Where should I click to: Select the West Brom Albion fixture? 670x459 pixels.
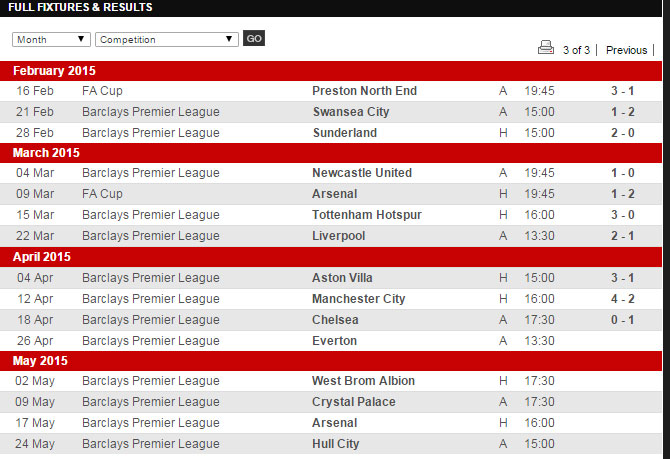tap(363, 381)
